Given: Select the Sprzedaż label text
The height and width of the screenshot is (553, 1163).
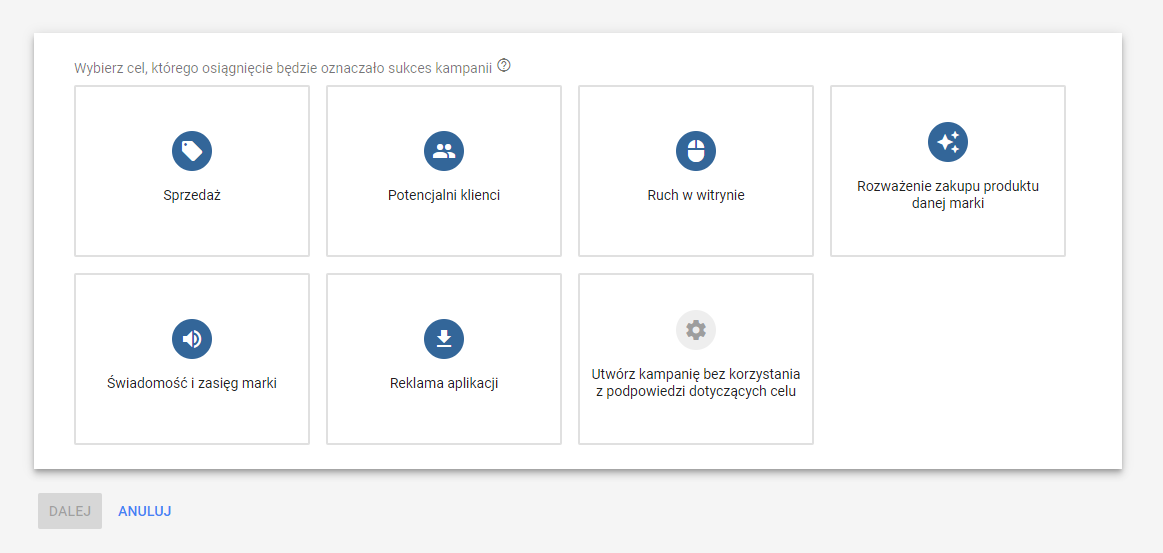Looking at the screenshot, I should coord(192,196).
